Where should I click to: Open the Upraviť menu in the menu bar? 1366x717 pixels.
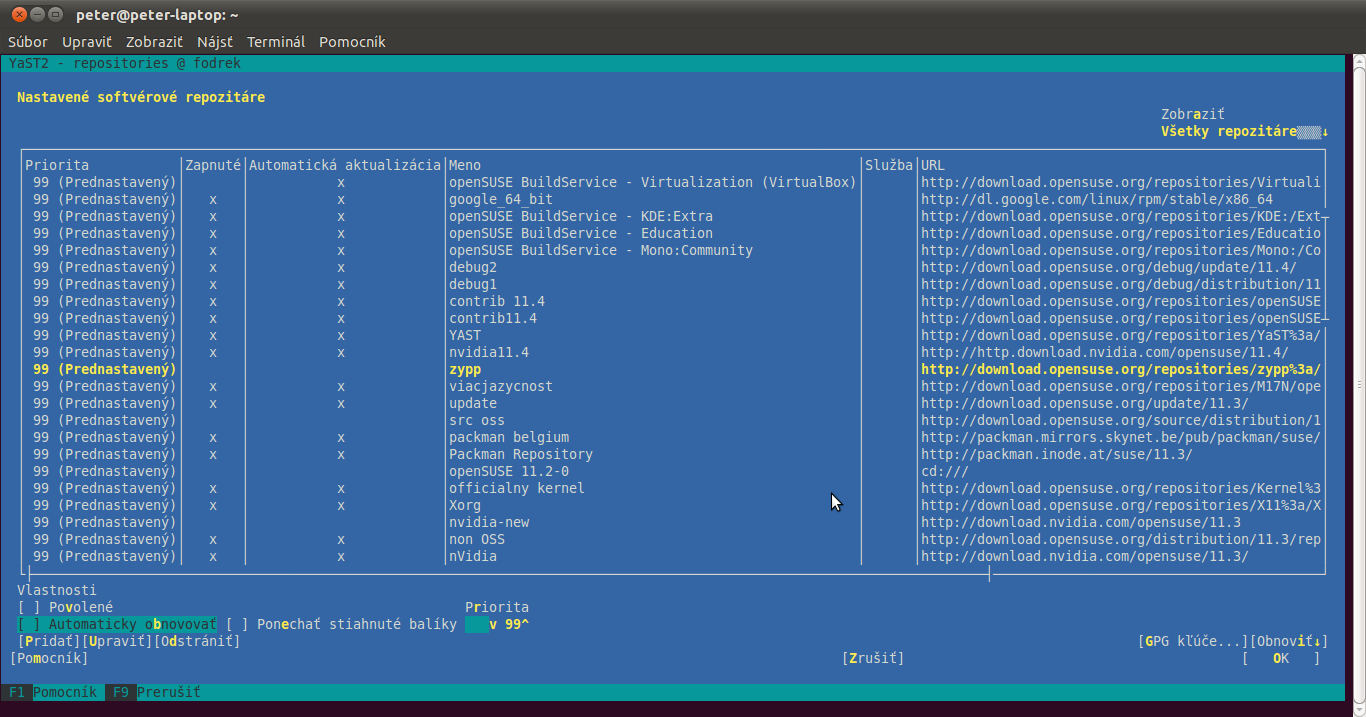[87, 42]
